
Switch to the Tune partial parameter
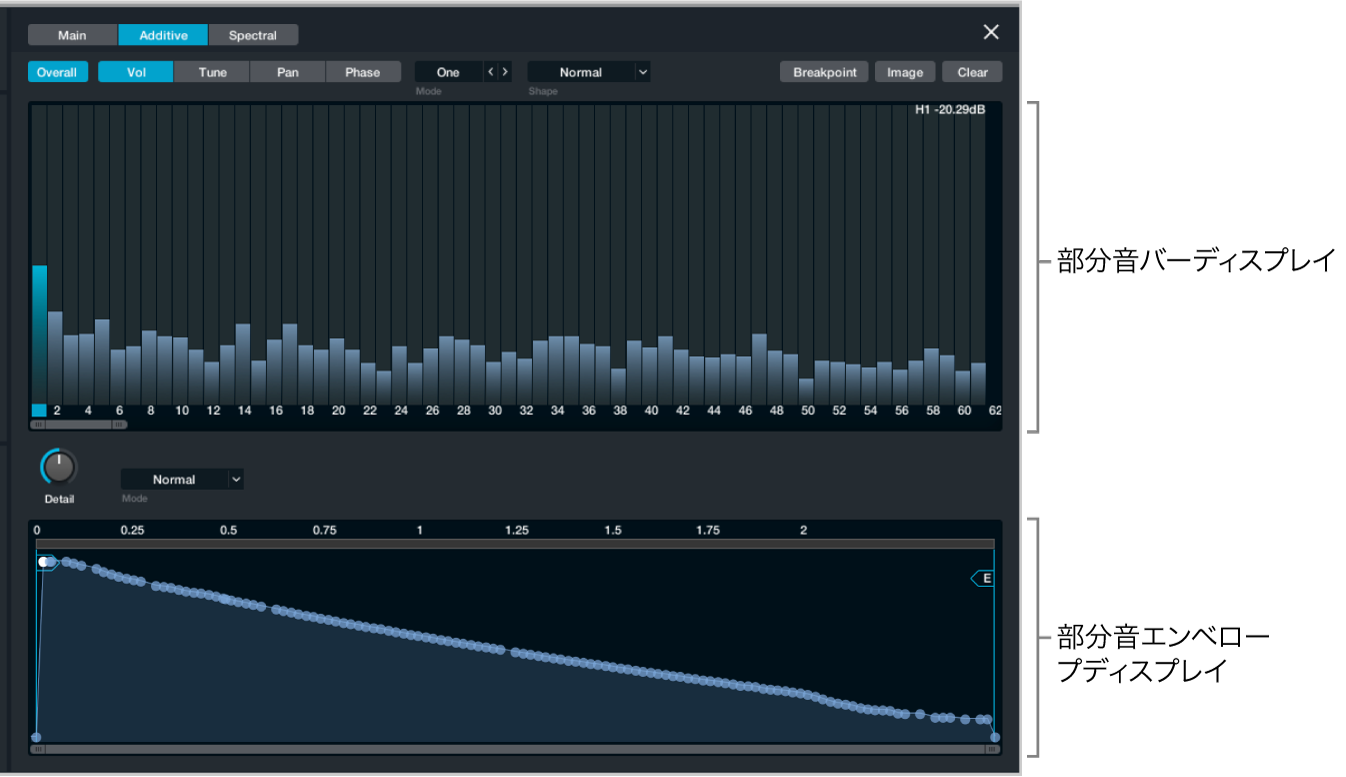(212, 72)
